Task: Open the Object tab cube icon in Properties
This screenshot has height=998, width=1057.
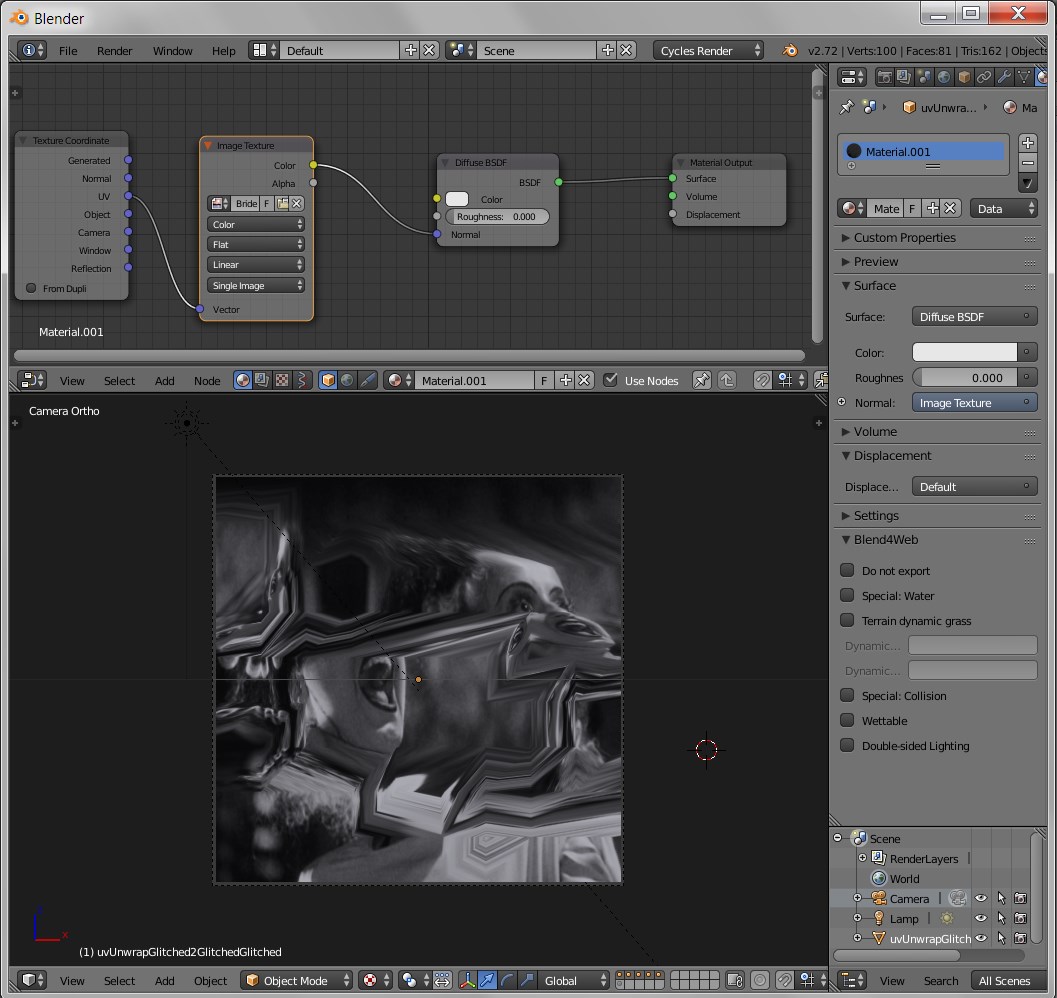Action: click(964, 77)
